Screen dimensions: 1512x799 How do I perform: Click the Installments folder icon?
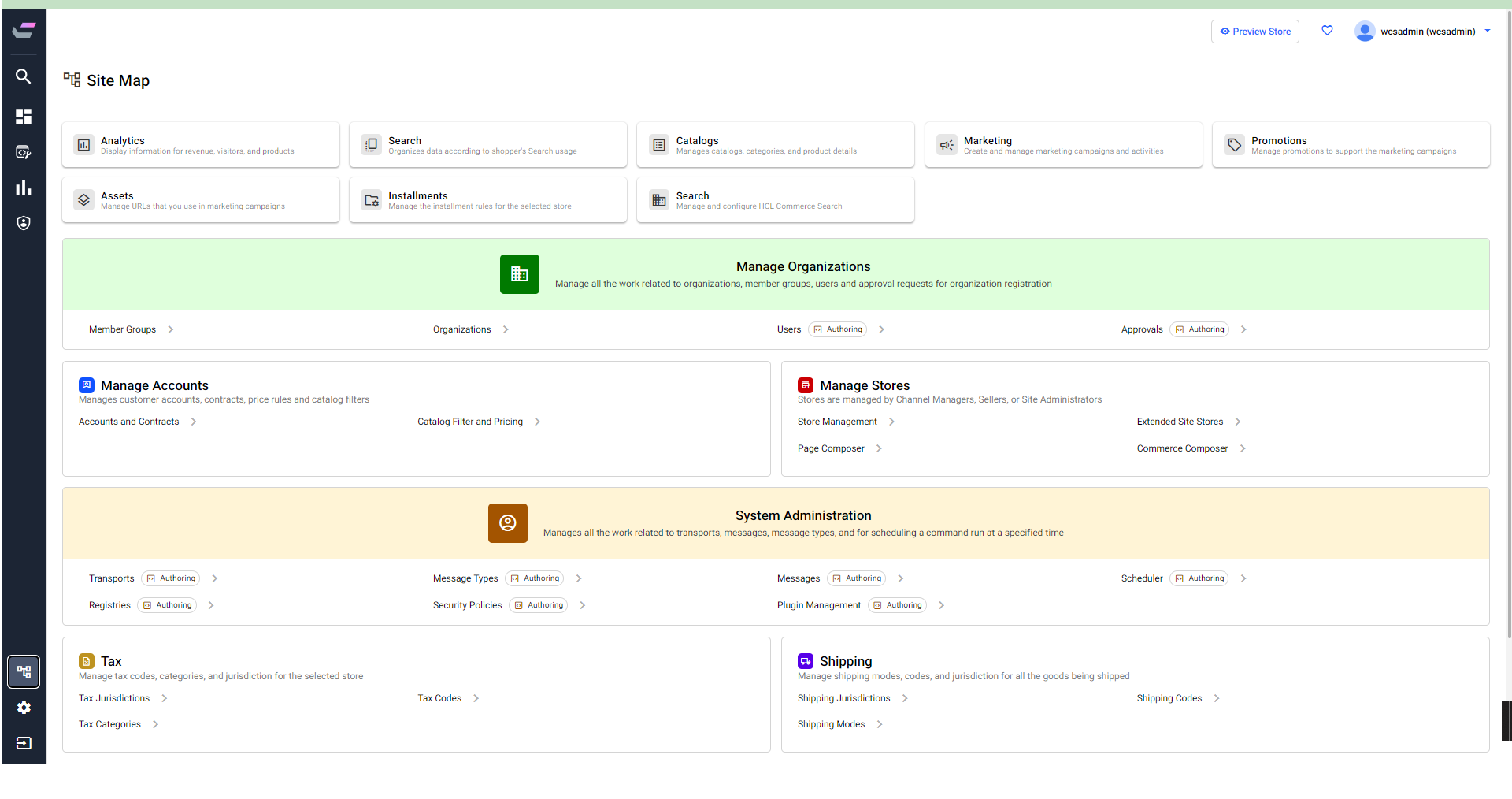tap(371, 200)
